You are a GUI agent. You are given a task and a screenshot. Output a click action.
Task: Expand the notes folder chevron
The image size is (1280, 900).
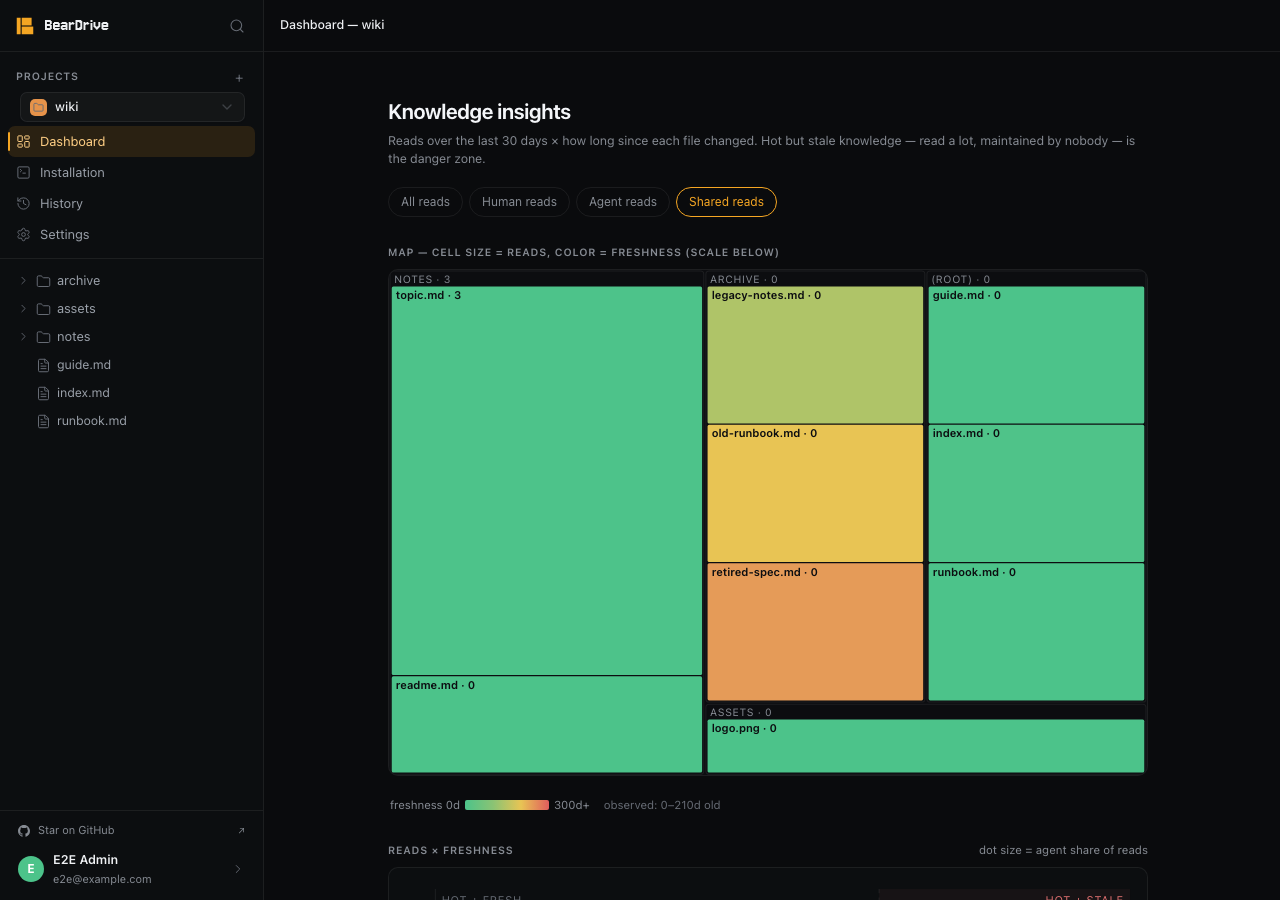[x=23, y=337]
